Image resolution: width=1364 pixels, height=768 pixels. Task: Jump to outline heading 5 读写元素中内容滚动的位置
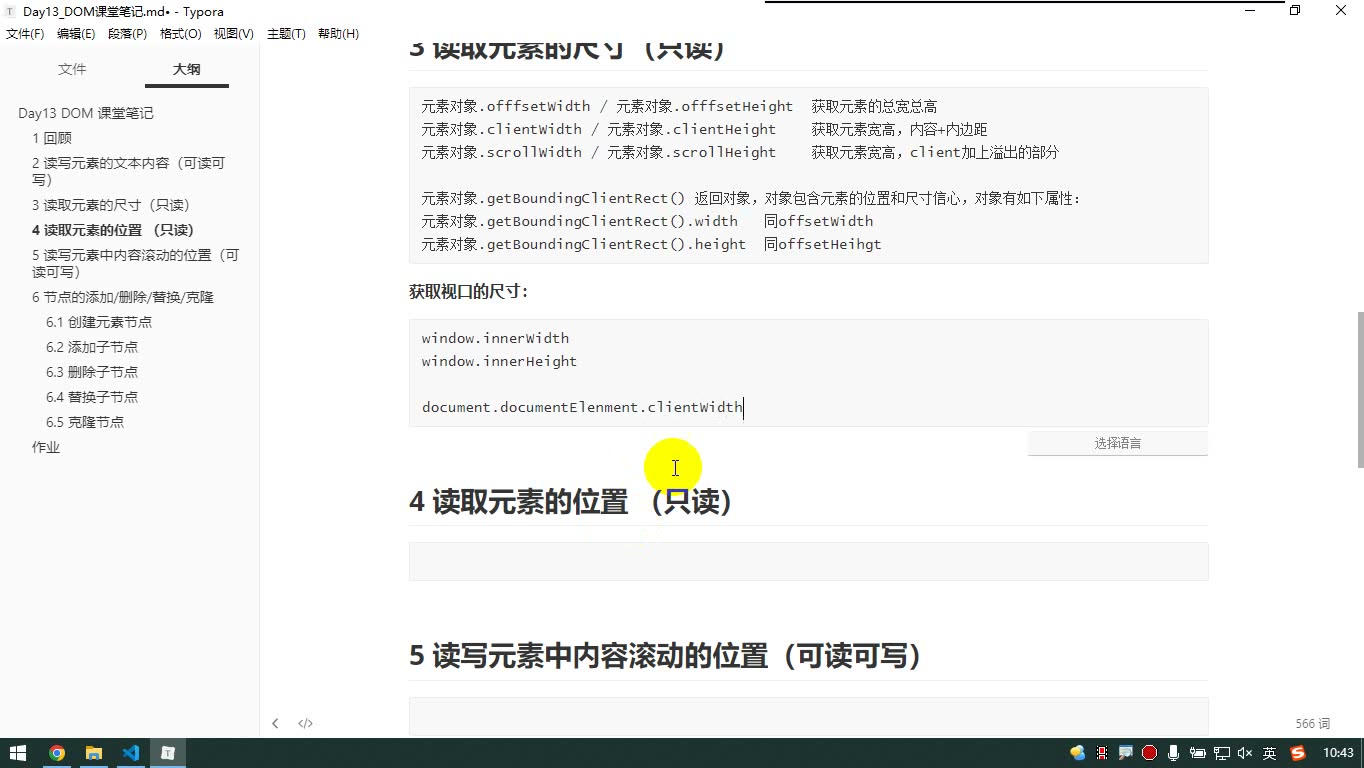[x=135, y=263]
